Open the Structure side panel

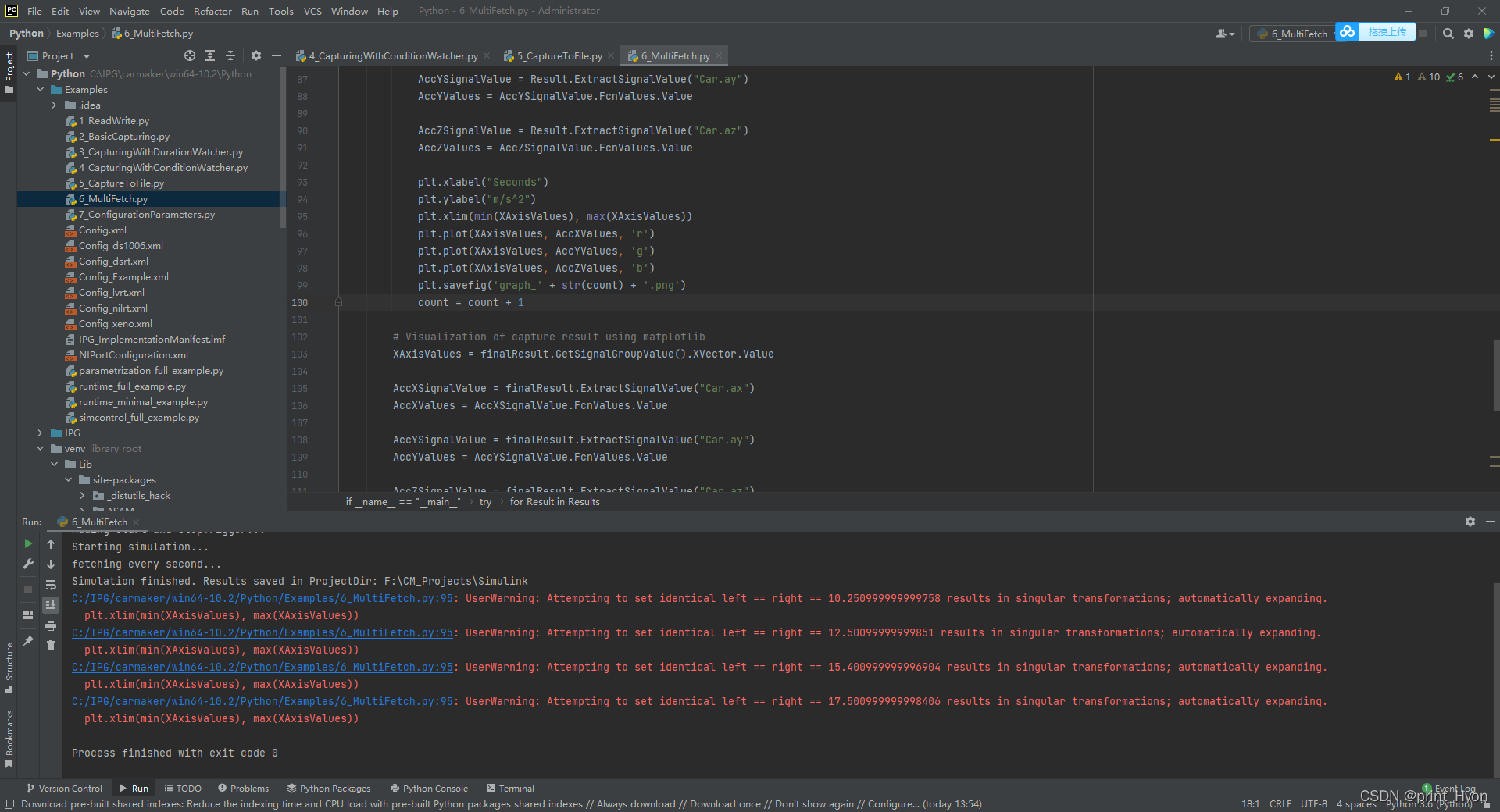tap(9, 667)
